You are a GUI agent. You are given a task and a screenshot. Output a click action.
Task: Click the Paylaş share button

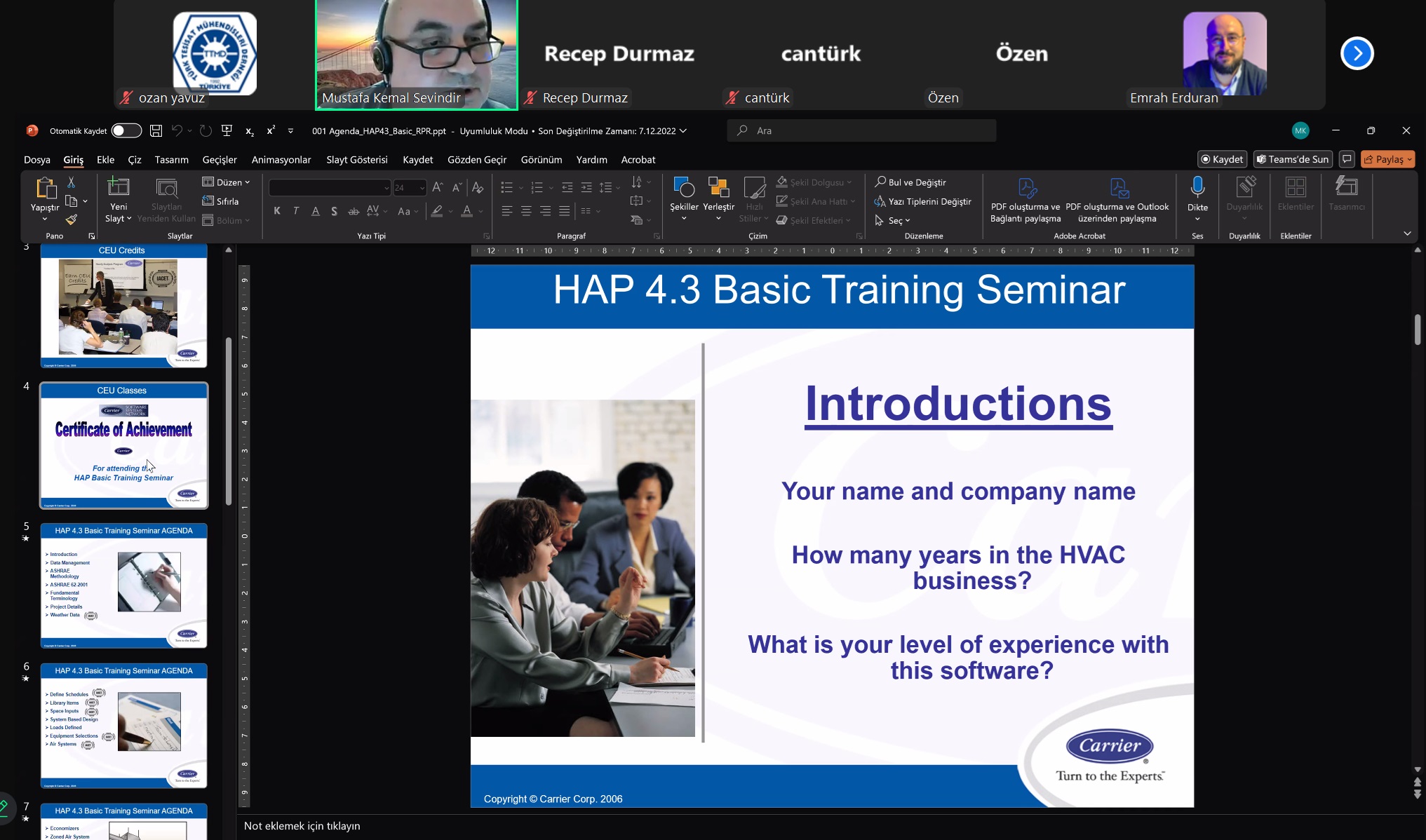click(x=1387, y=159)
